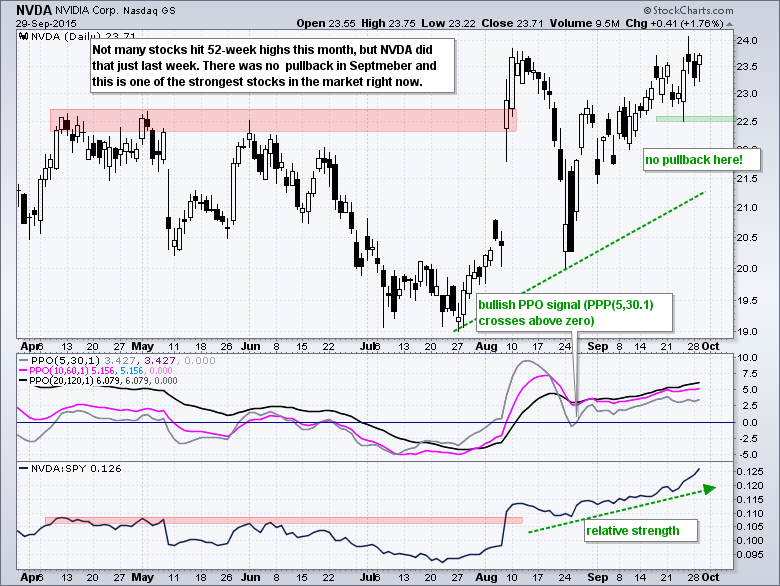Click the 'no pullback here!' annotation
This screenshot has width=780, height=586.
pos(702,160)
